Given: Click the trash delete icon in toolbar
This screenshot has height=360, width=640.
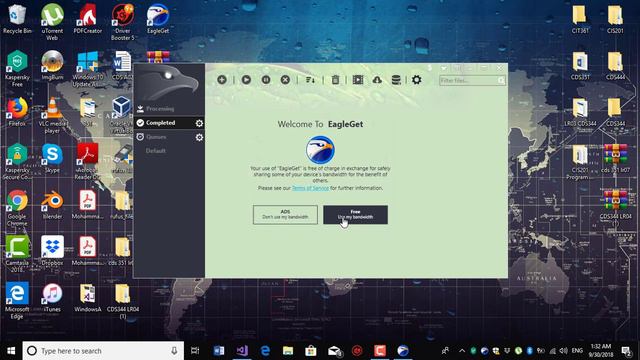Looking at the screenshot, I should tap(335, 80).
